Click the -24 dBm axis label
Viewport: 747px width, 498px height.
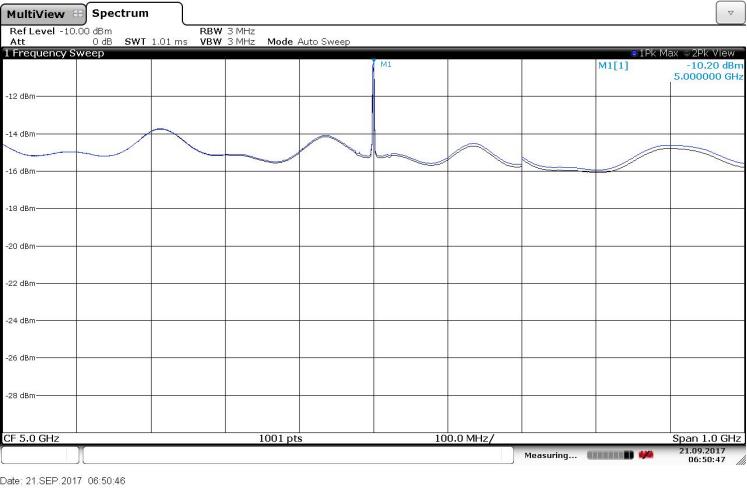20,320
